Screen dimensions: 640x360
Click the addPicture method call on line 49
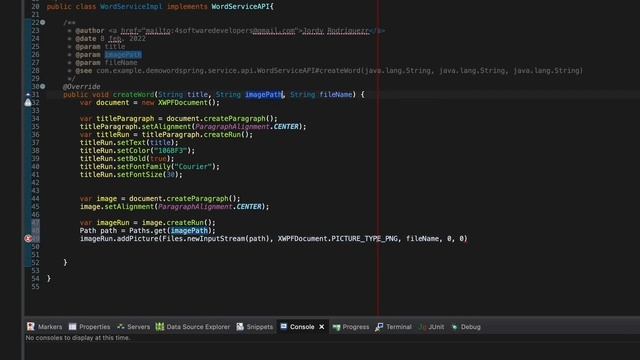coord(138,239)
